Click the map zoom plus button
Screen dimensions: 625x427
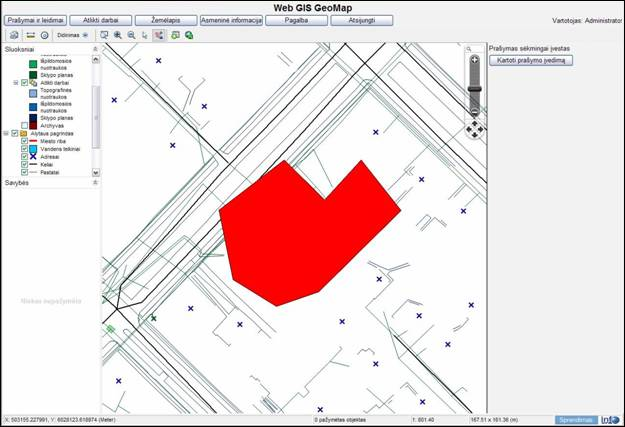474,60
